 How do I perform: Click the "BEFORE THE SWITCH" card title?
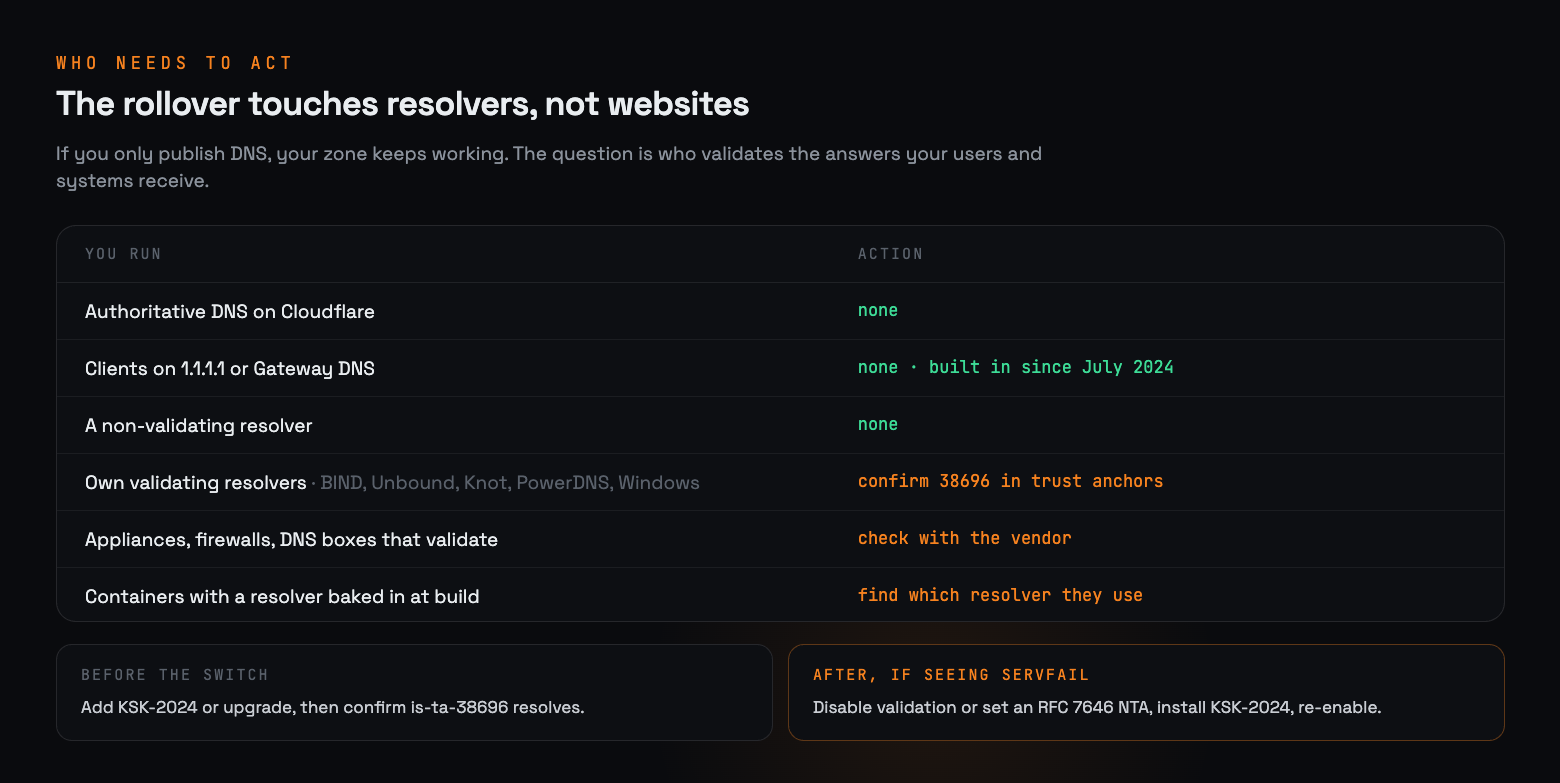175,675
